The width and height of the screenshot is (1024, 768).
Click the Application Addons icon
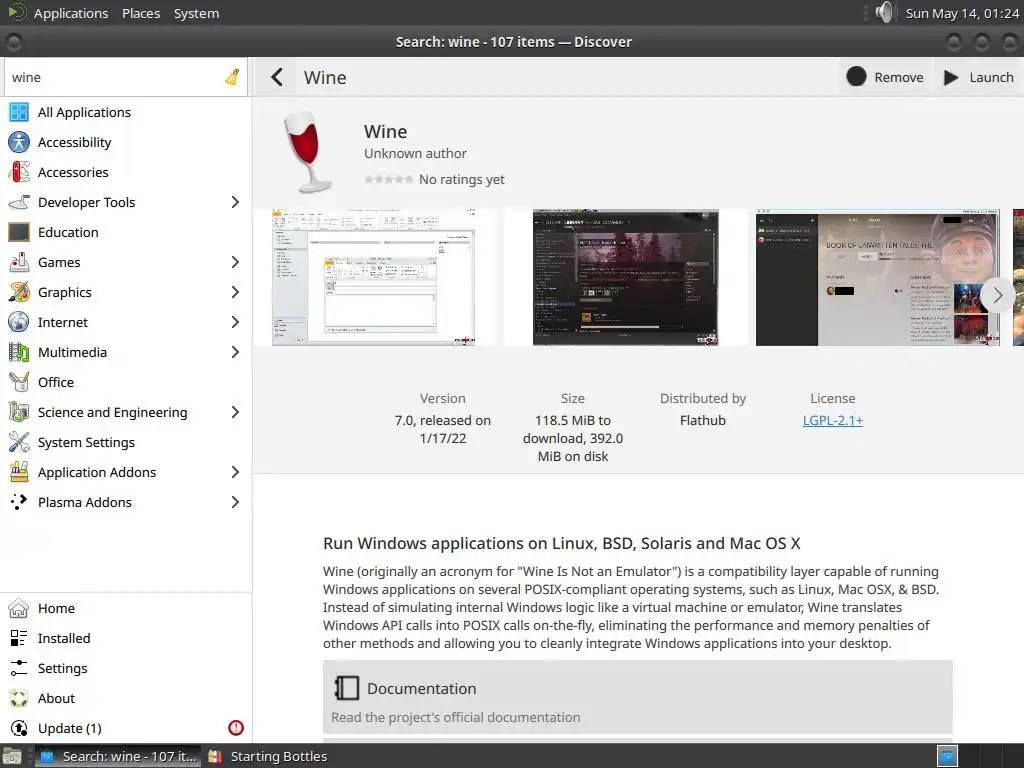(x=19, y=473)
